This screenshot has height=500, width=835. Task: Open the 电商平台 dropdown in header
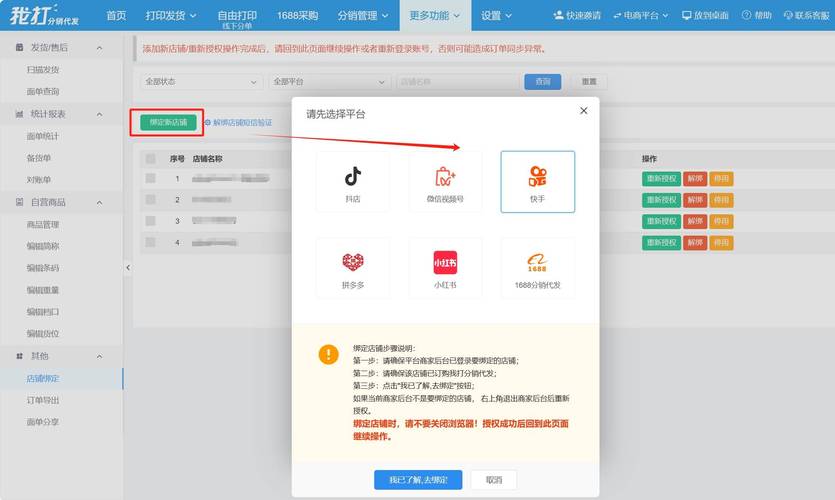pos(641,15)
